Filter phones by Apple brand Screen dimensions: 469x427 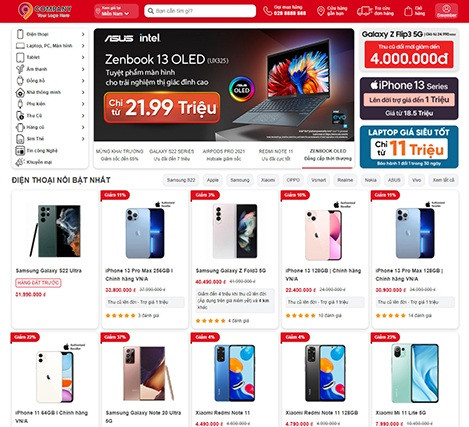[x=212, y=180]
